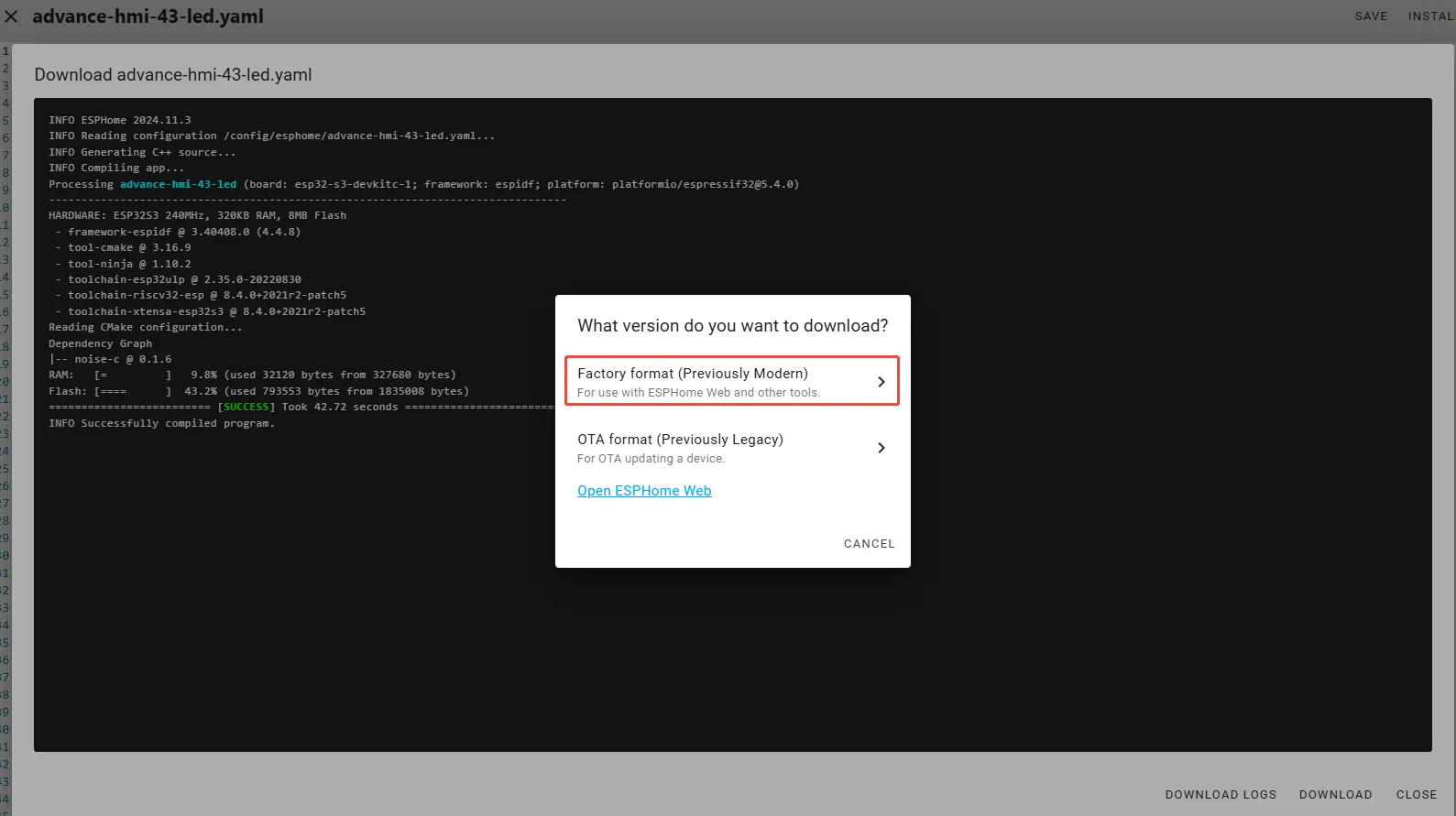This screenshot has width=1456, height=816.
Task: Choose OTA format (Previously Legacy) option
Action: 732,448
